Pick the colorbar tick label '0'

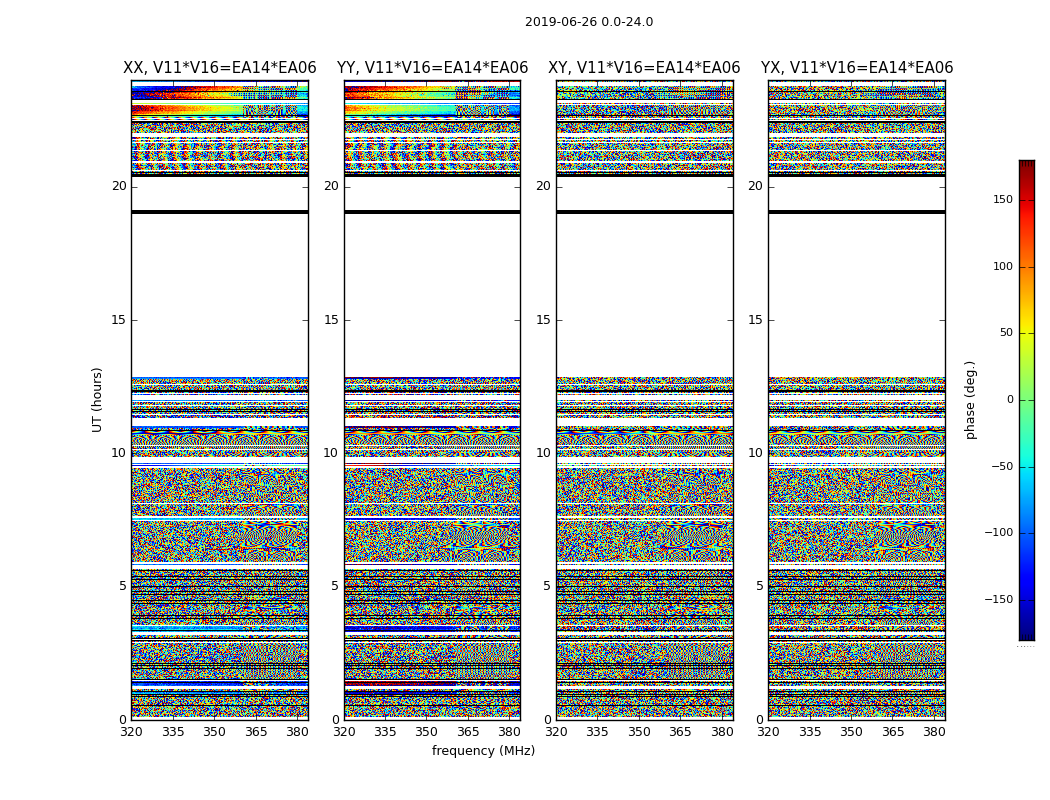point(1010,400)
